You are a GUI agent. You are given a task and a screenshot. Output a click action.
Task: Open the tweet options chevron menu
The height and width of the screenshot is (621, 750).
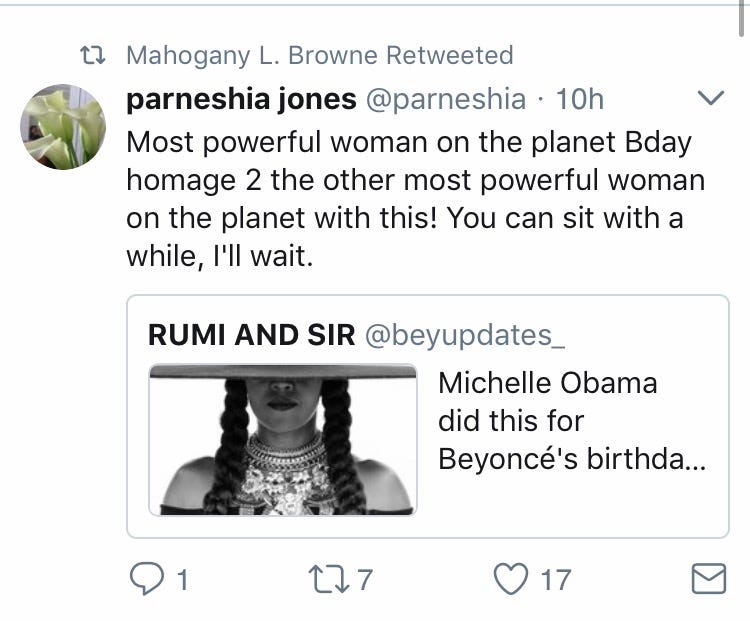pyautogui.click(x=709, y=98)
